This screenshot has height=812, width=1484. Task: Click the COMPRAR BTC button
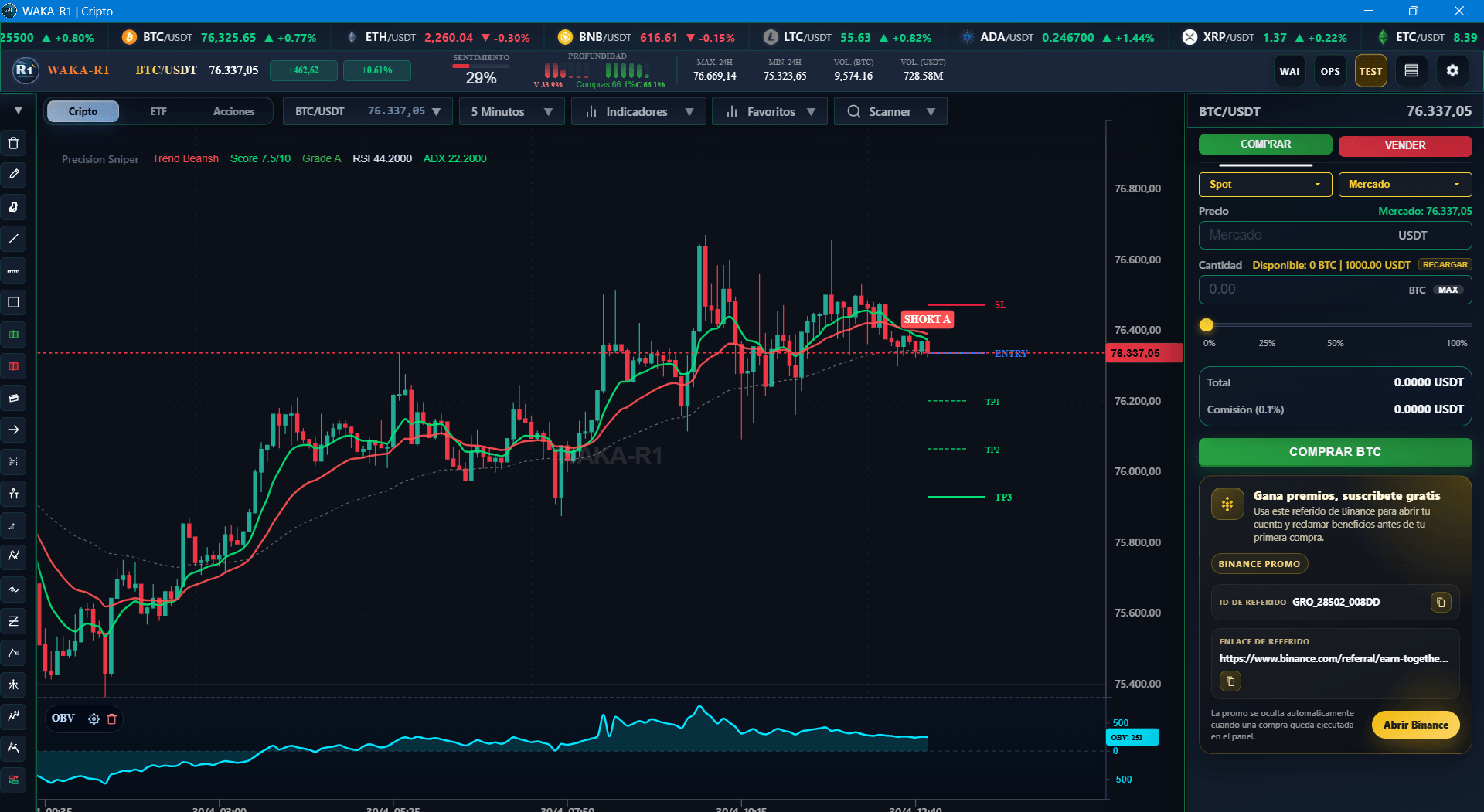(x=1335, y=452)
